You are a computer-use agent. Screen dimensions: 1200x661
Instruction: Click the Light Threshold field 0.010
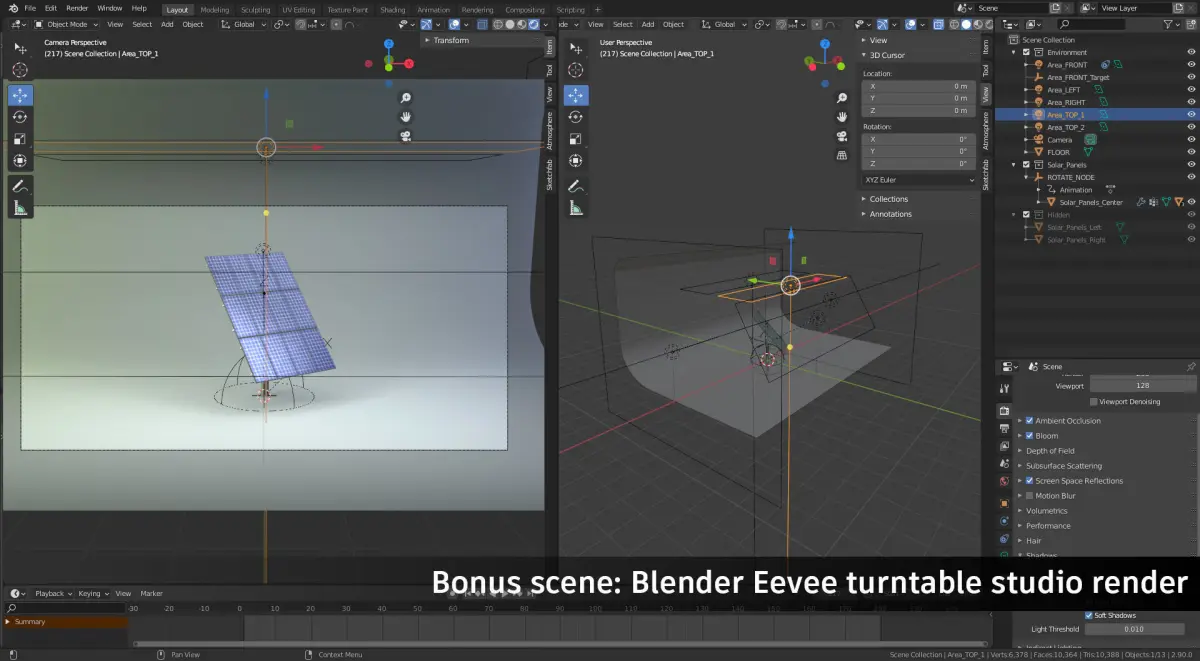[1133, 629]
